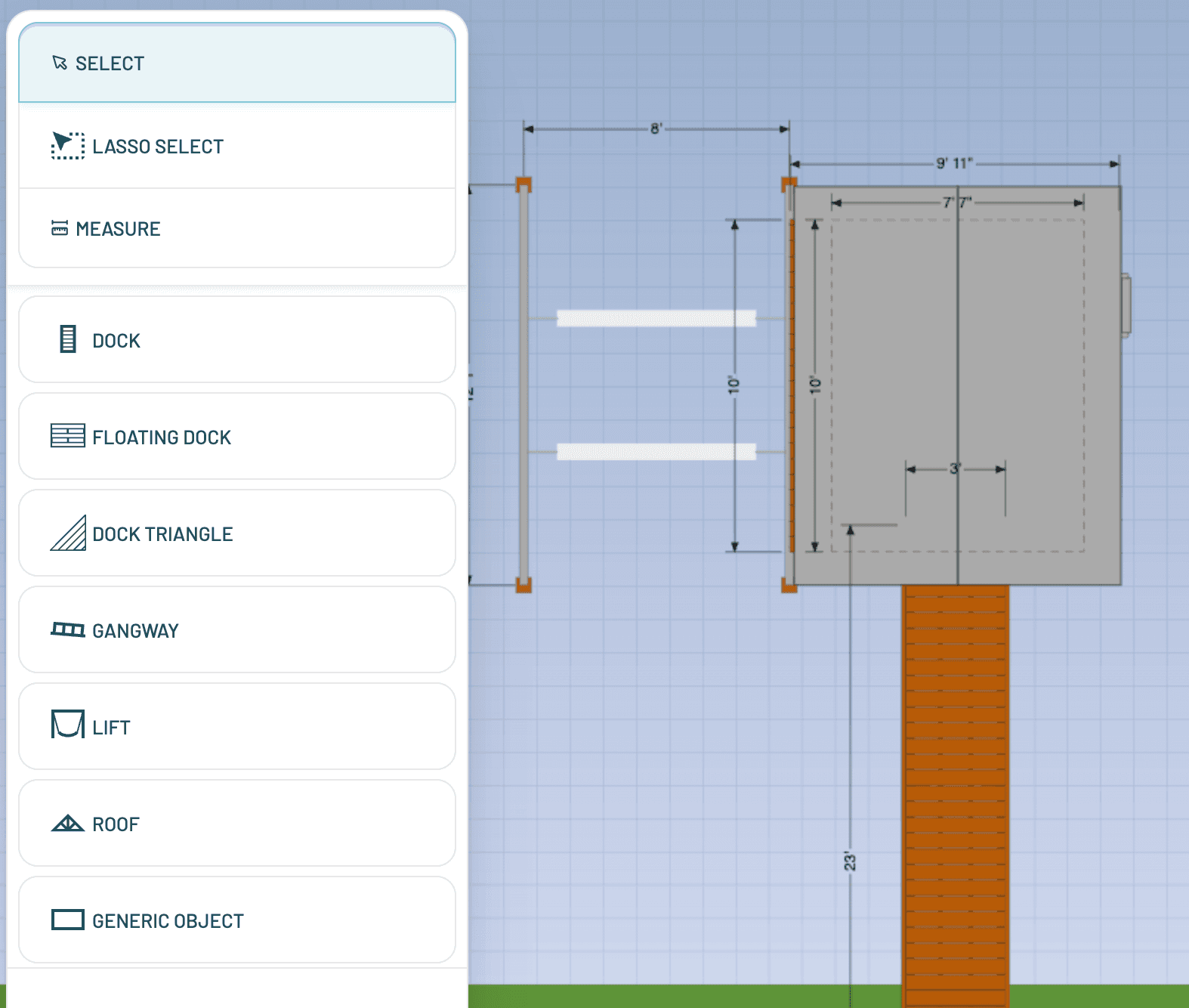Image resolution: width=1189 pixels, height=1008 pixels.
Task: Click the 23' vertical dimension label
Action: click(x=850, y=861)
